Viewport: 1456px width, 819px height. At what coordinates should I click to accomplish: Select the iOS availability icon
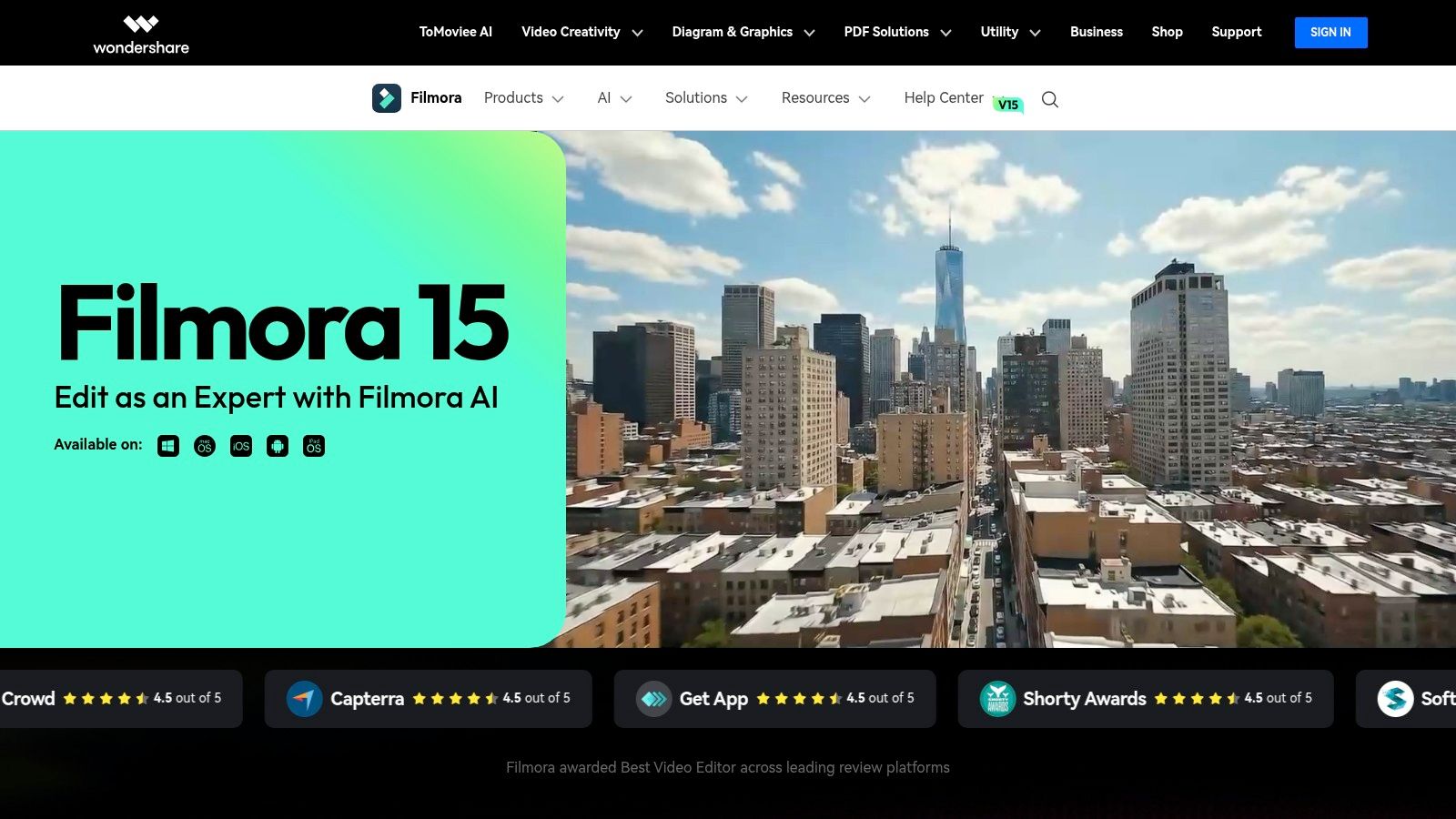pos(240,446)
